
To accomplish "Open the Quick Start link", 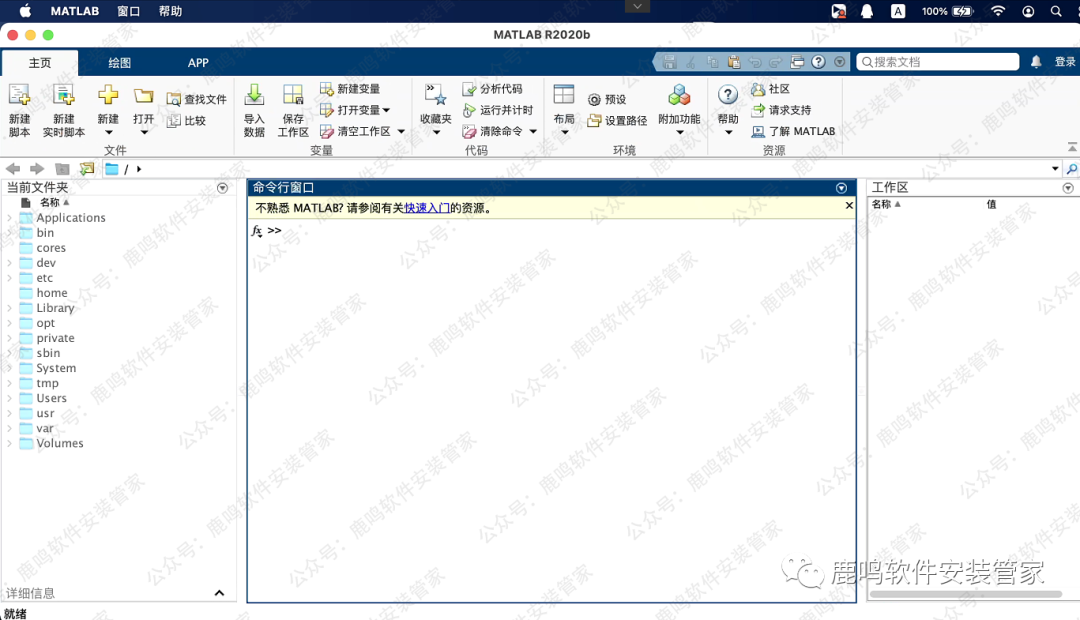I will [x=427, y=208].
